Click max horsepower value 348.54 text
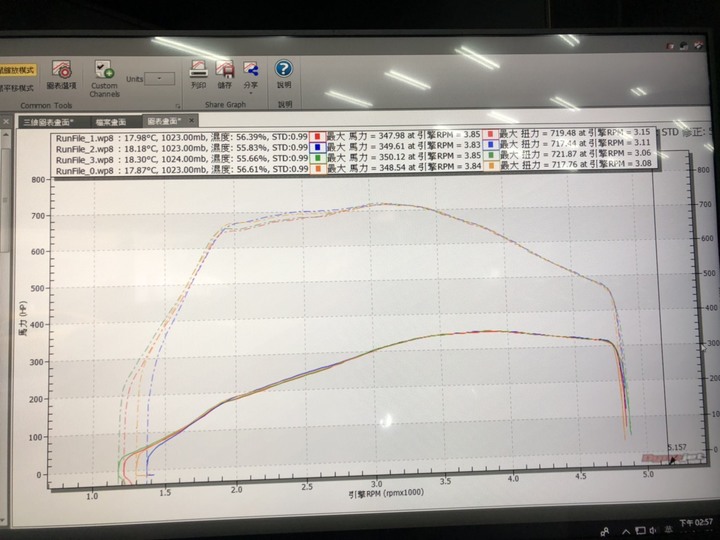The width and height of the screenshot is (720, 540). click(395, 168)
